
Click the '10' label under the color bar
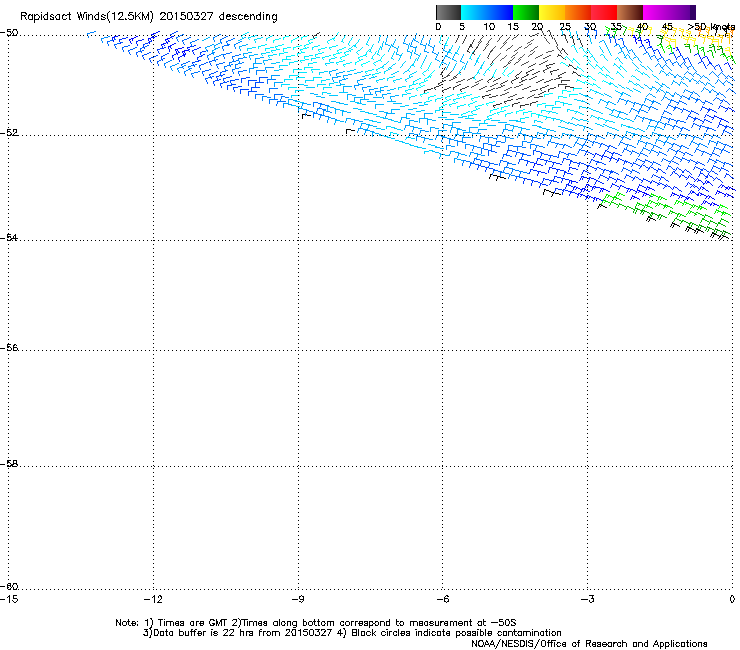(489, 26)
